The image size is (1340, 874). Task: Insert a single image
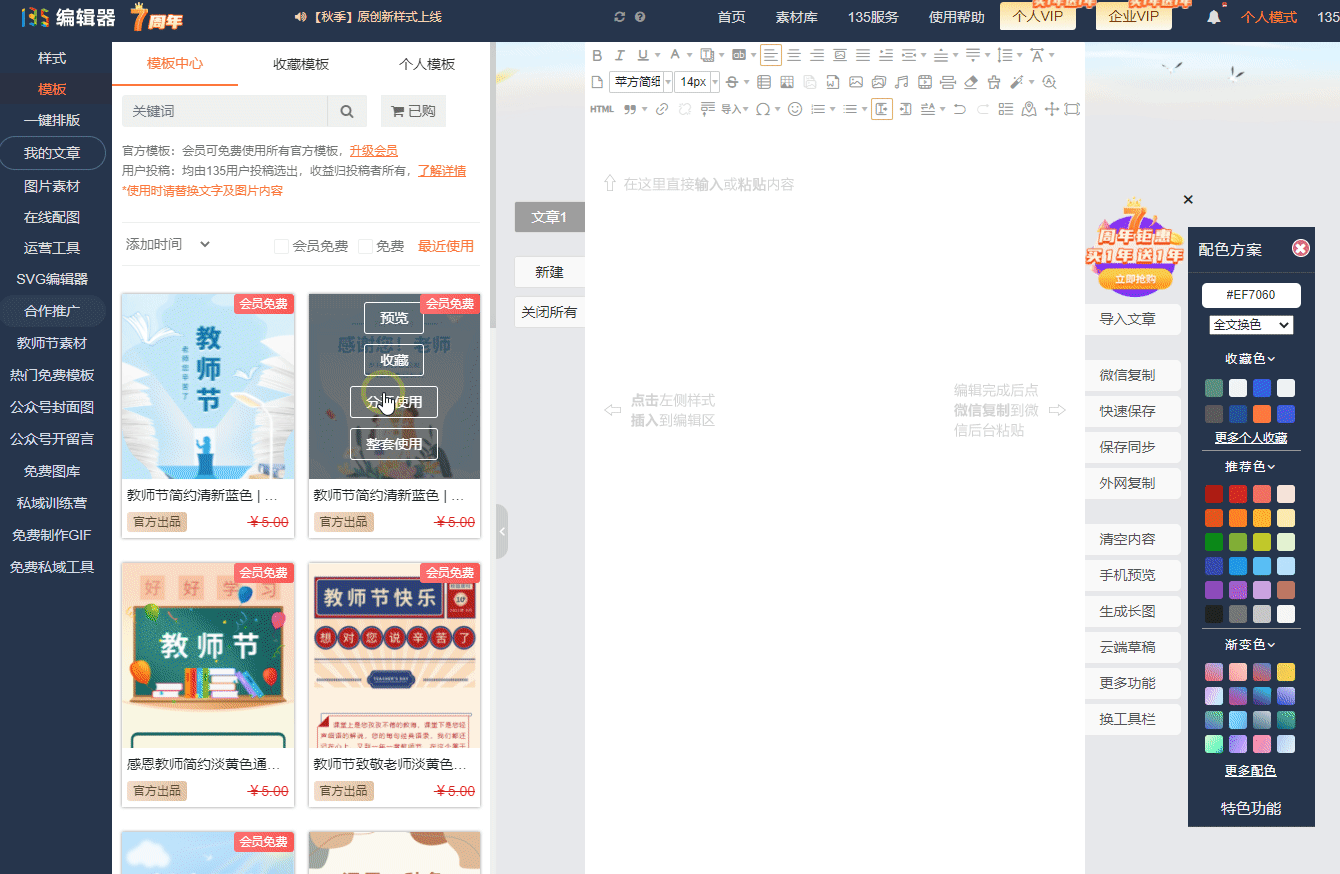(x=856, y=82)
